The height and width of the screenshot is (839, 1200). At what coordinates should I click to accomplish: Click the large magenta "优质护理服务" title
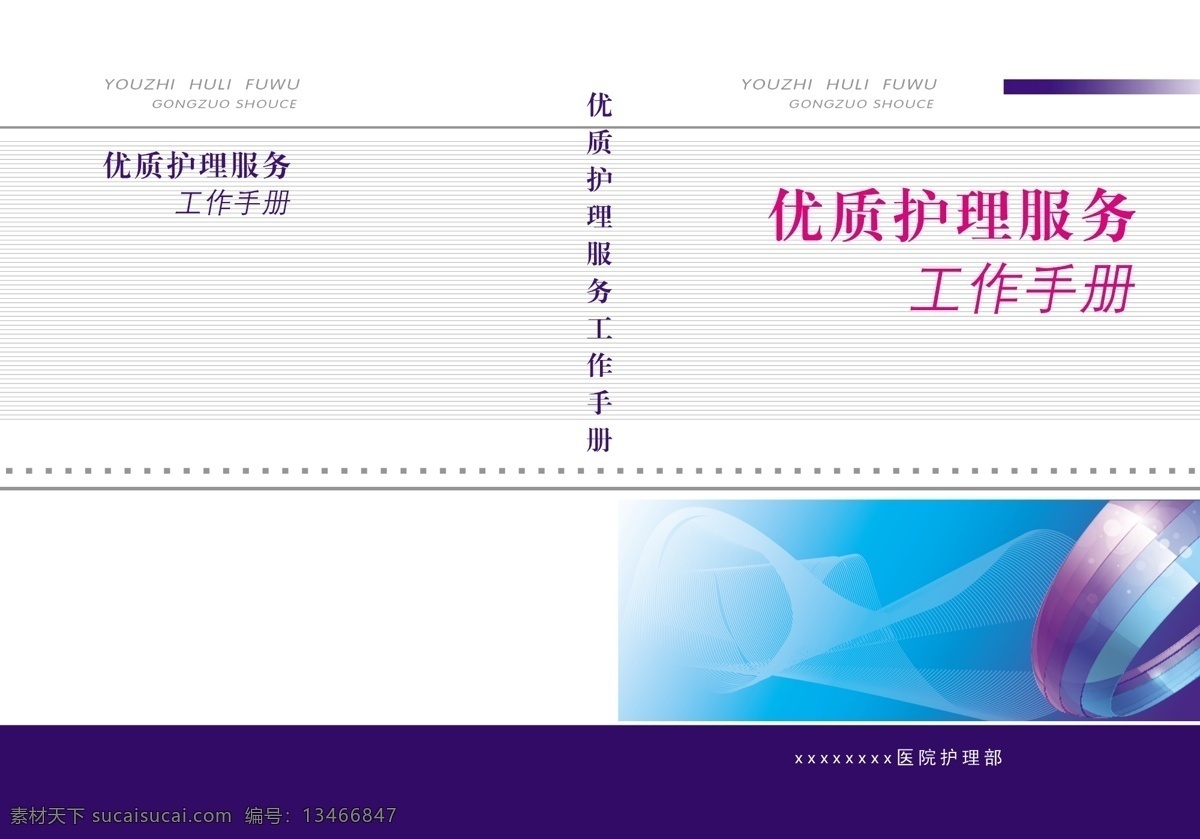[x=953, y=216]
